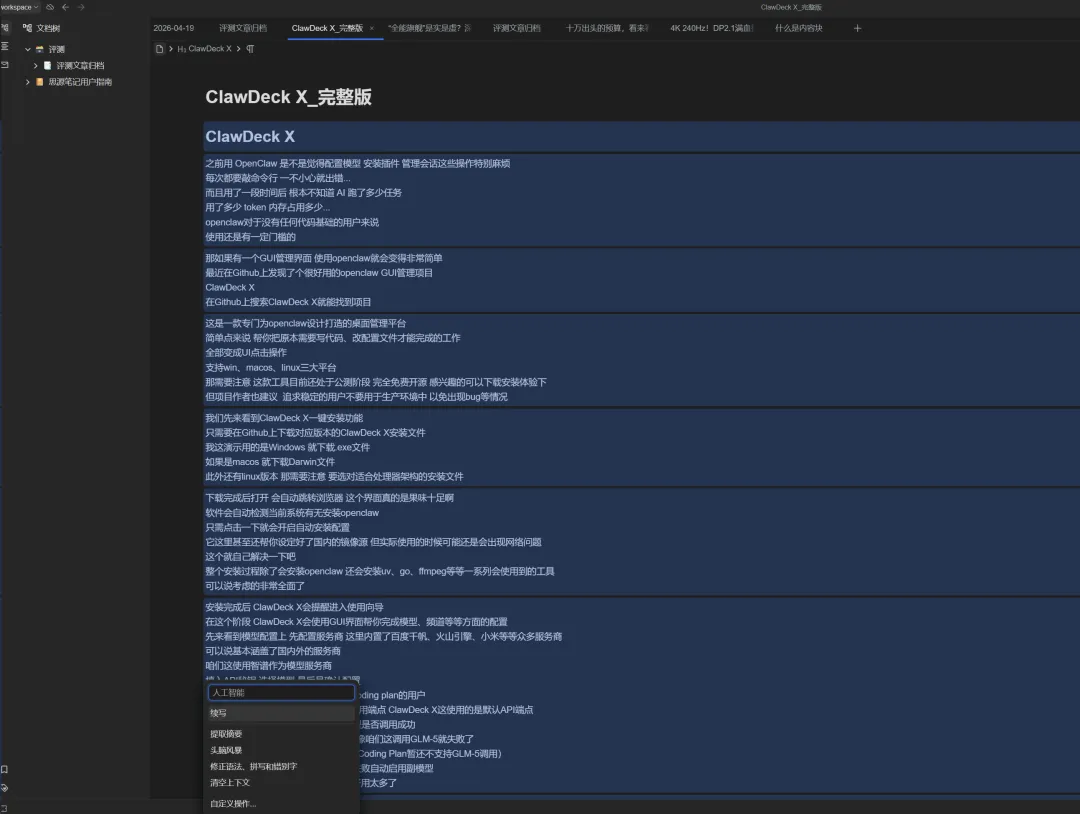
Task: Open 自定义操作... from the AI menu
Action: click(x=281, y=804)
